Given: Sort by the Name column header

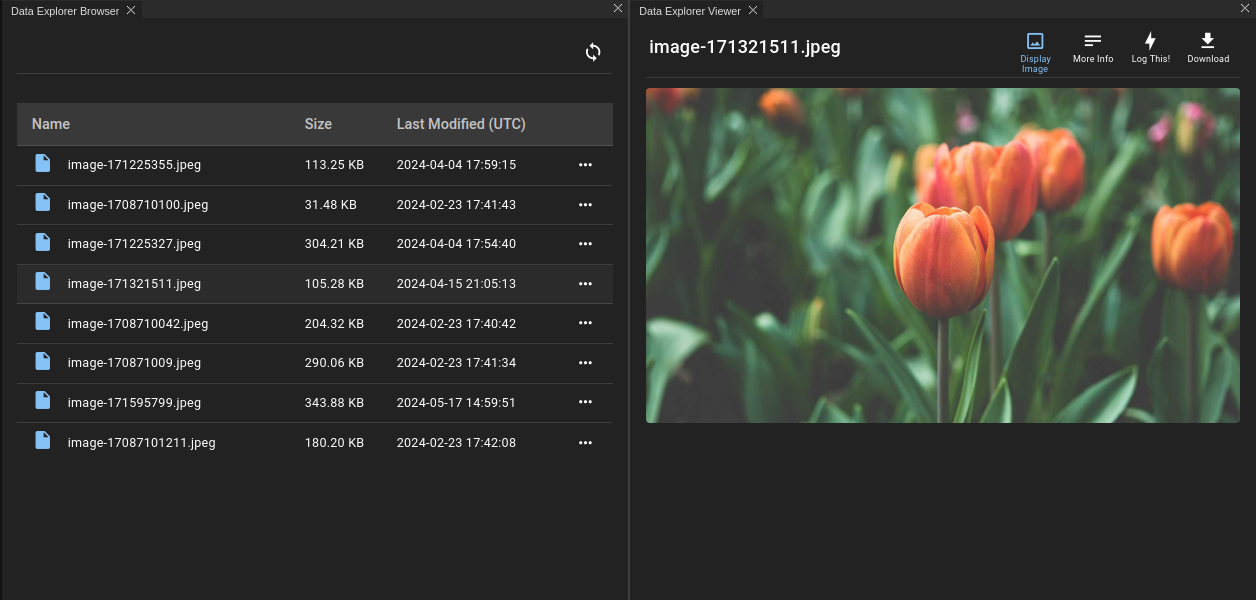Looking at the screenshot, I should click(51, 124).
